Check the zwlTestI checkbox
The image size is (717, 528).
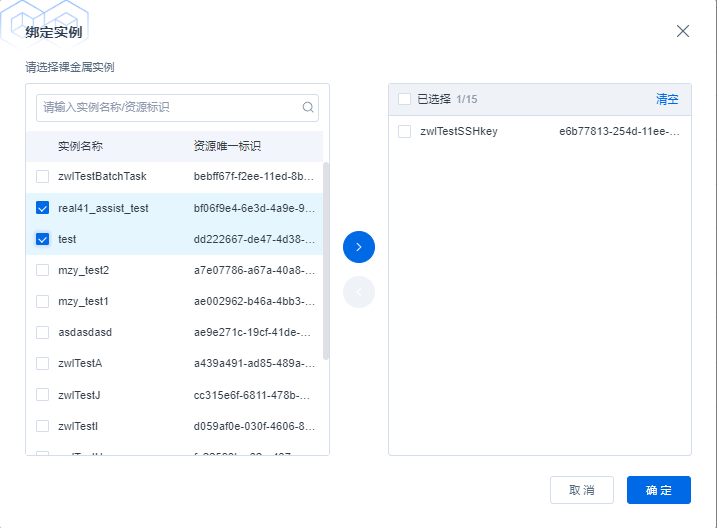coord(42,426)
